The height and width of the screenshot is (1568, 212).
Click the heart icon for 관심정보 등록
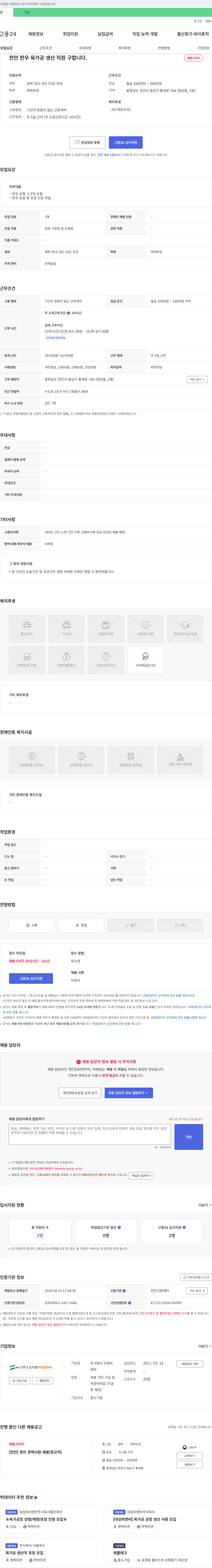coord(77,142)
